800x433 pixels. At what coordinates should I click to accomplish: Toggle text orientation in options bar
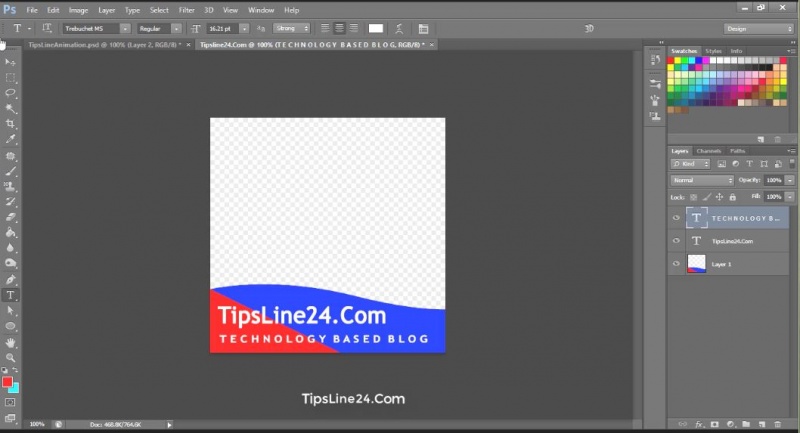tap(47, 29)
